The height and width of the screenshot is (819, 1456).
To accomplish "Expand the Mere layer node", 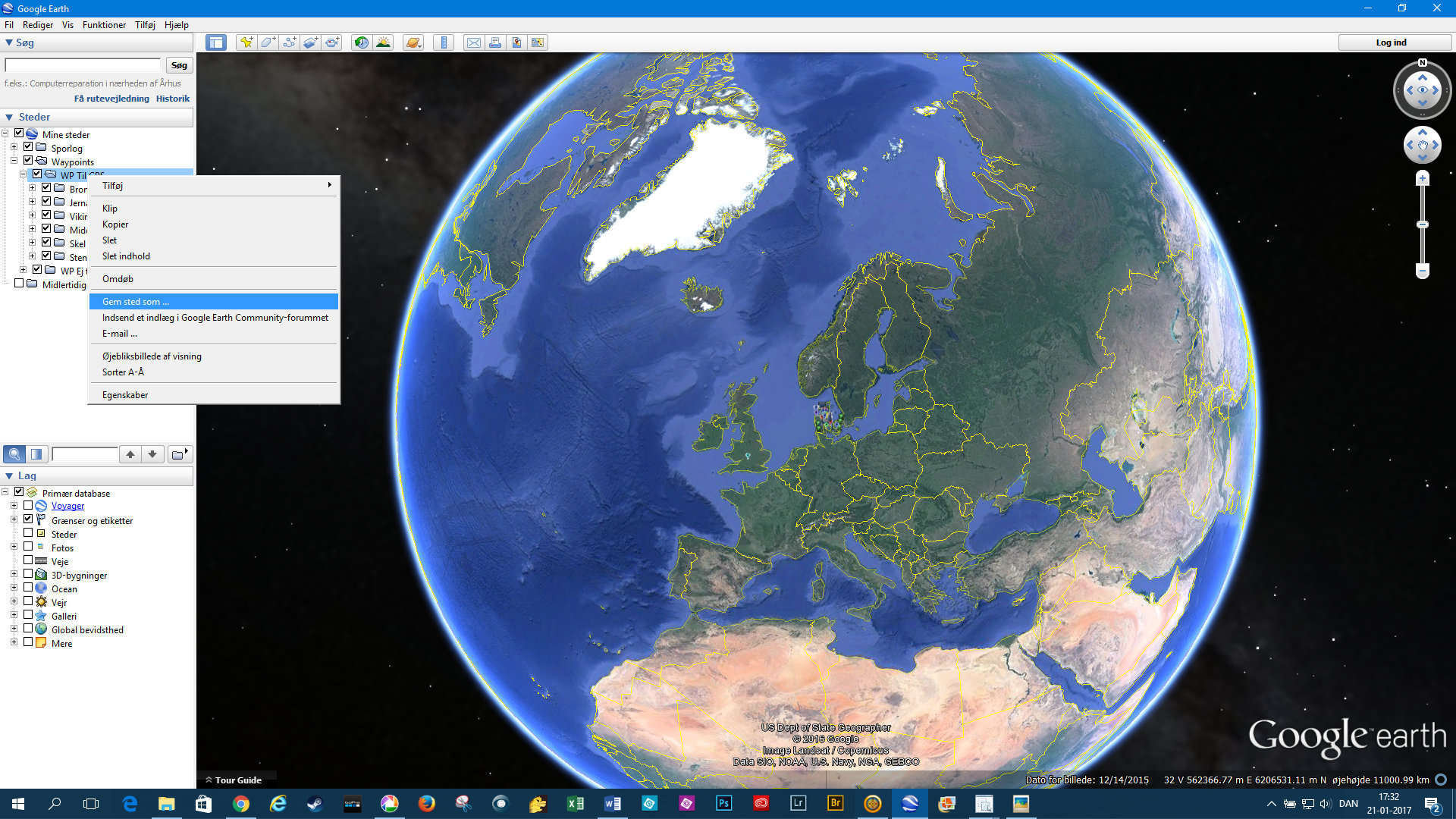I will (x=14, y=642).
